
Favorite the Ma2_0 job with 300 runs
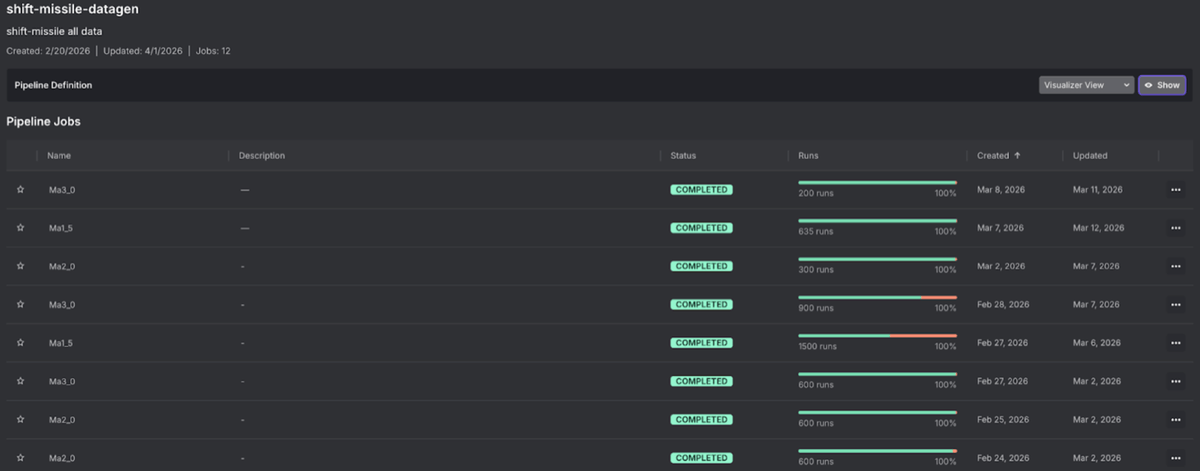(x=20, y=266)
